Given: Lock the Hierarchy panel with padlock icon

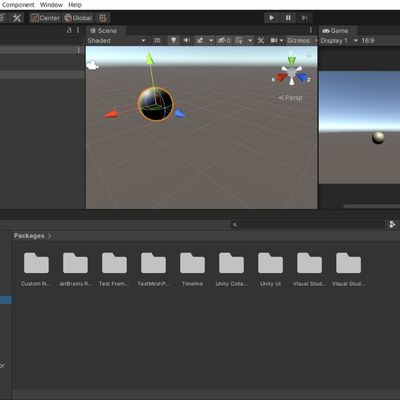Looking at the screenshot, I should click(x=69, y=30).
